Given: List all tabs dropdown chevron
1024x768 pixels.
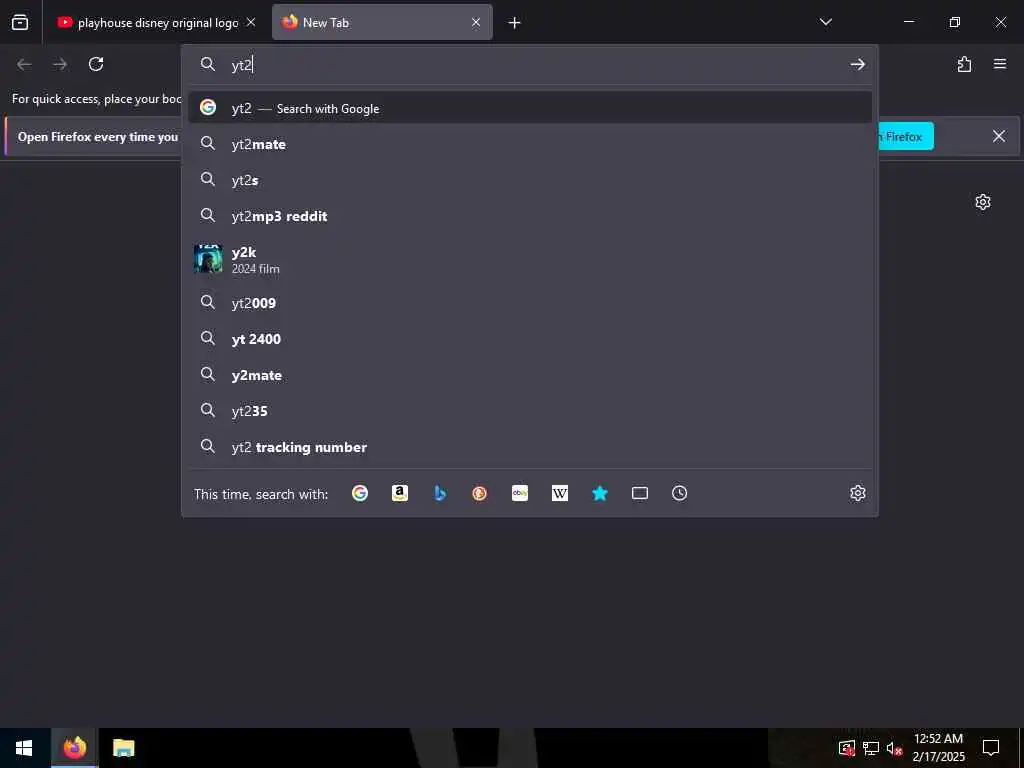Looking at the screenshot, I should pyautogui.click(x=825, y=22).
